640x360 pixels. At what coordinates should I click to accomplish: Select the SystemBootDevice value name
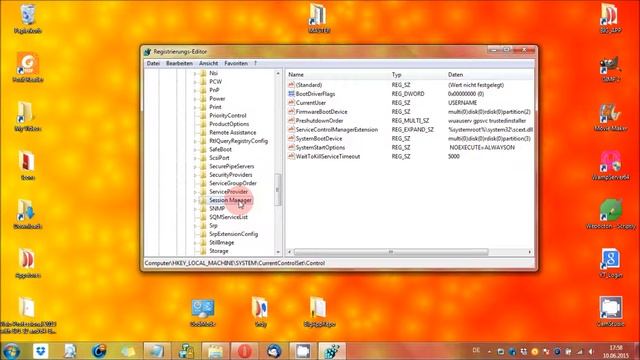[x=319, y=139]
